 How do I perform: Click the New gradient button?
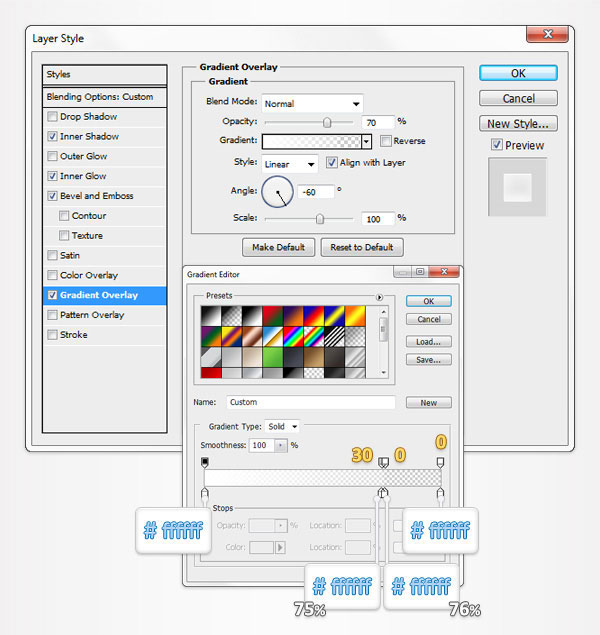(x=428, y=403)
